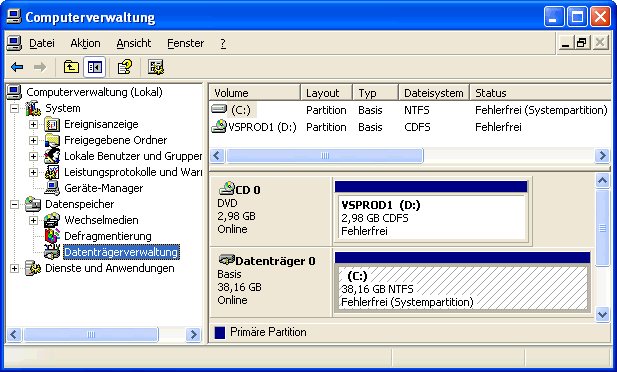Click the disk view scroll down arrow
Image resolution: width=617 pixels, height=372 pixels.
602,315
